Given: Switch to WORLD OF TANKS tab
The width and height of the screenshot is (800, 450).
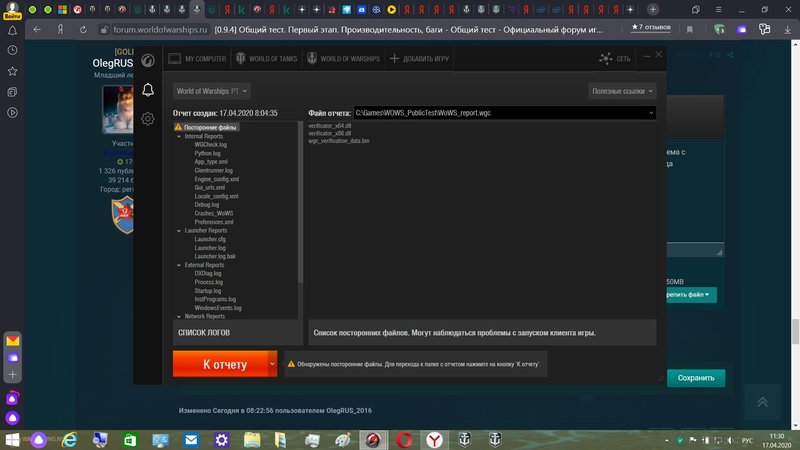Looking at the screenshot, I should point(266,59).
